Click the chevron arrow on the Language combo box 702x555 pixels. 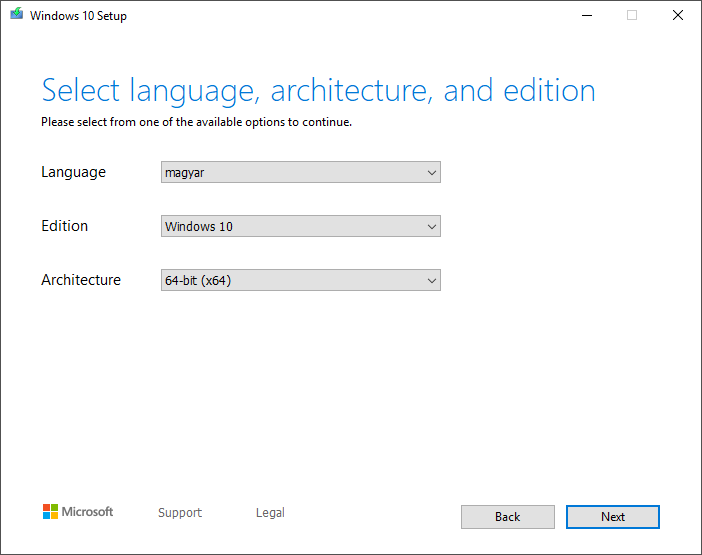tap(432, 172)
